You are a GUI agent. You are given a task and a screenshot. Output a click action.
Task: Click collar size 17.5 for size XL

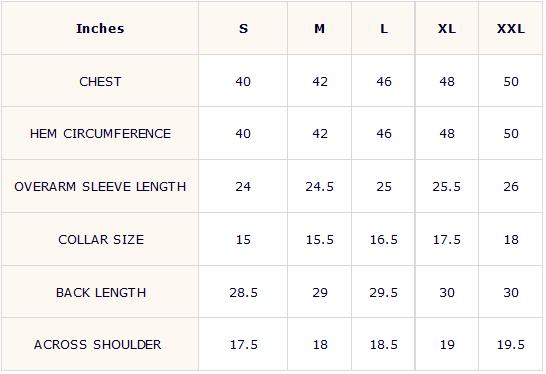tap(447, 240)
